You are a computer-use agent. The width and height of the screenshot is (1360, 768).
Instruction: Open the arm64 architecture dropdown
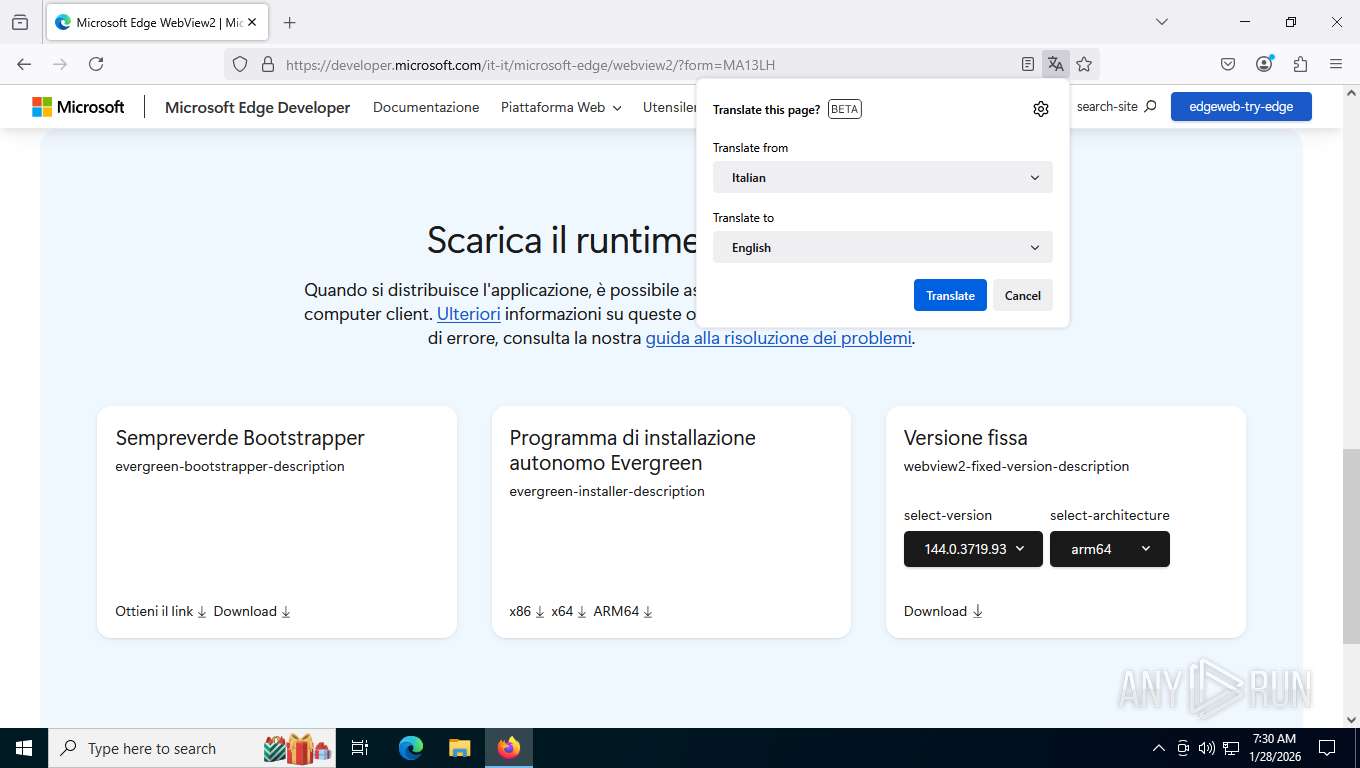coord(1110,549)
